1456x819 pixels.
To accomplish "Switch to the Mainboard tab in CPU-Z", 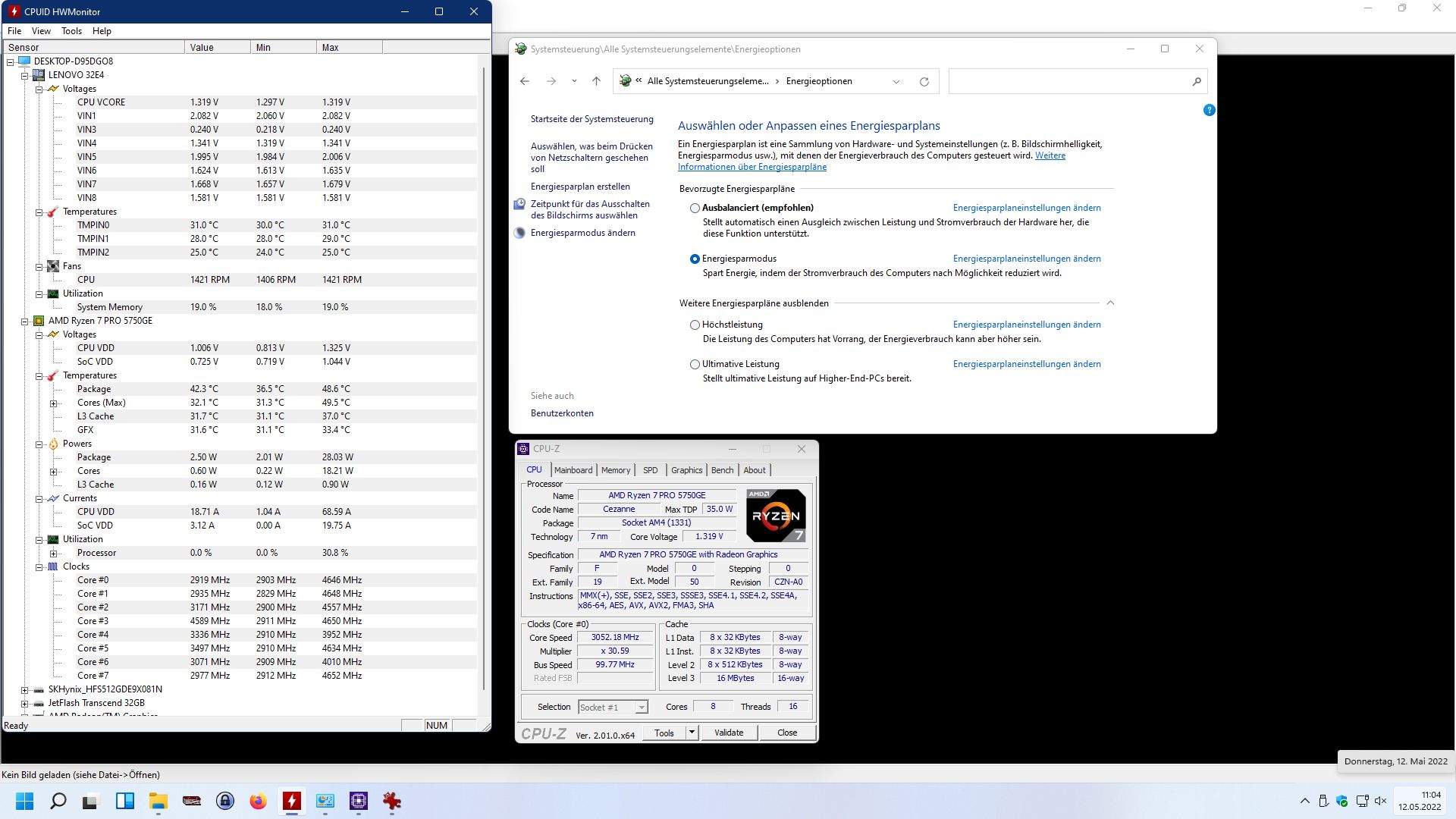I will point(573,470).
